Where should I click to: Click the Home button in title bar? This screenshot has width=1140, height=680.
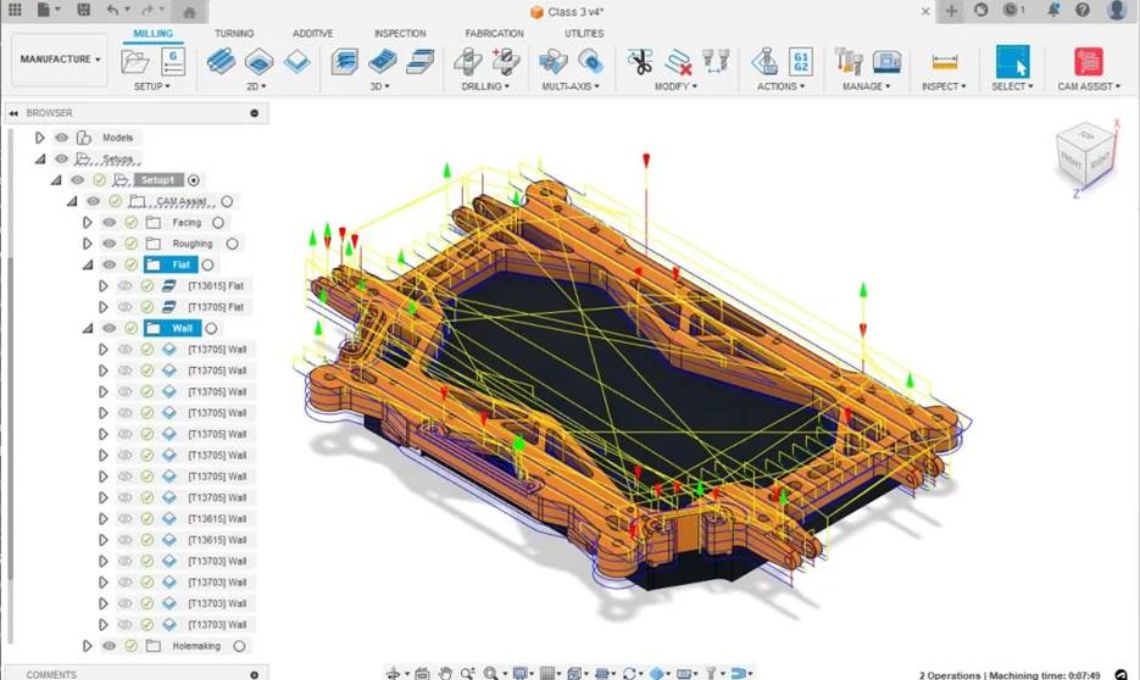coord(189,12)
